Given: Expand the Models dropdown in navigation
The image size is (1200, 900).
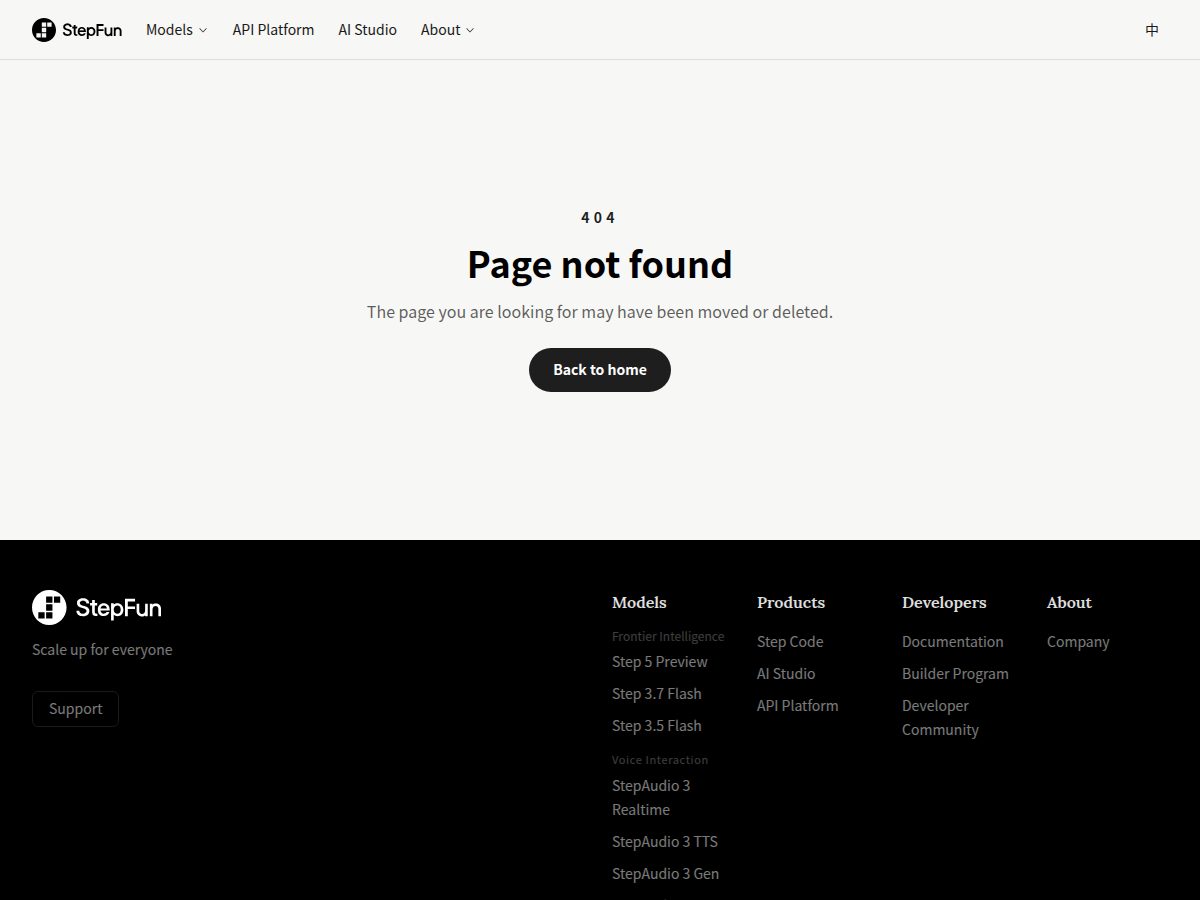Looking at the screenshot, I should click(177, 30).
